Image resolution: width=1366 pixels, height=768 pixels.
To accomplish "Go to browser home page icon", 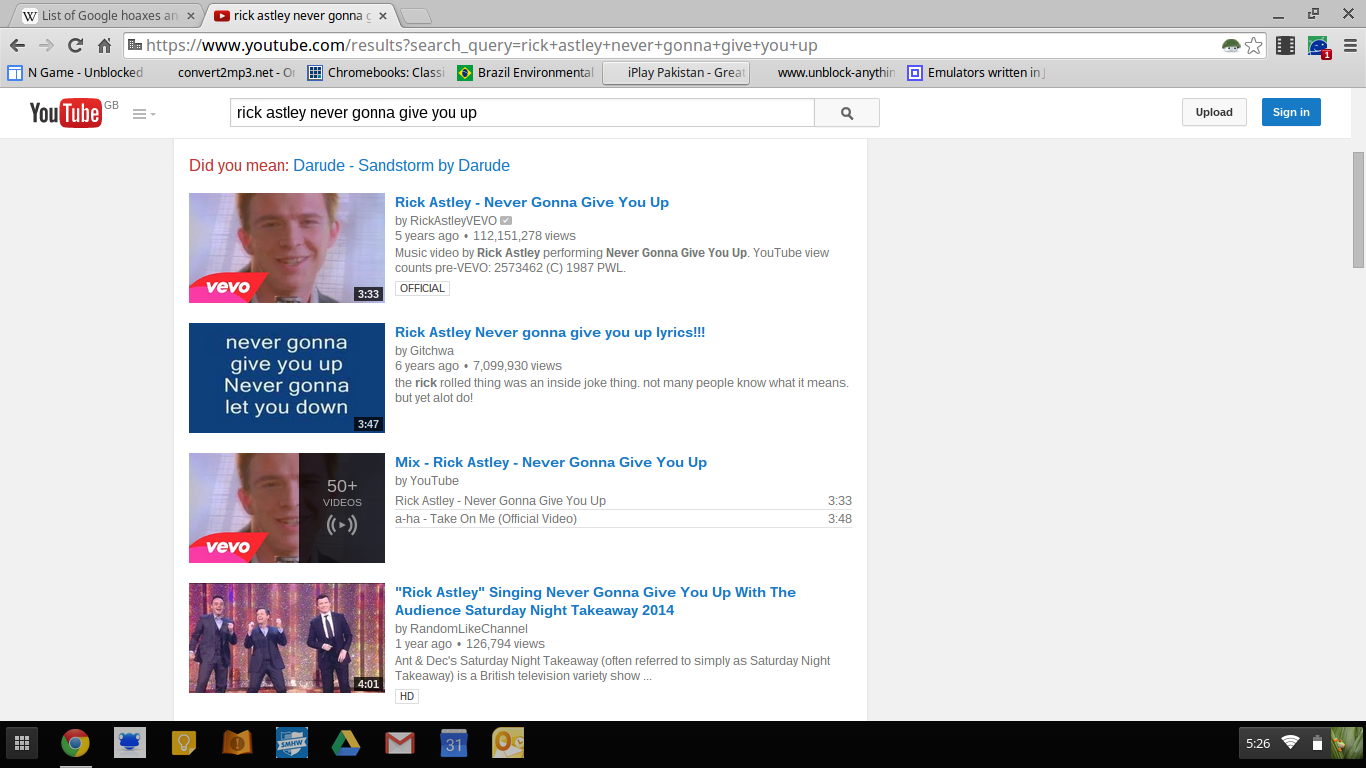I will [x=104, y=45].
